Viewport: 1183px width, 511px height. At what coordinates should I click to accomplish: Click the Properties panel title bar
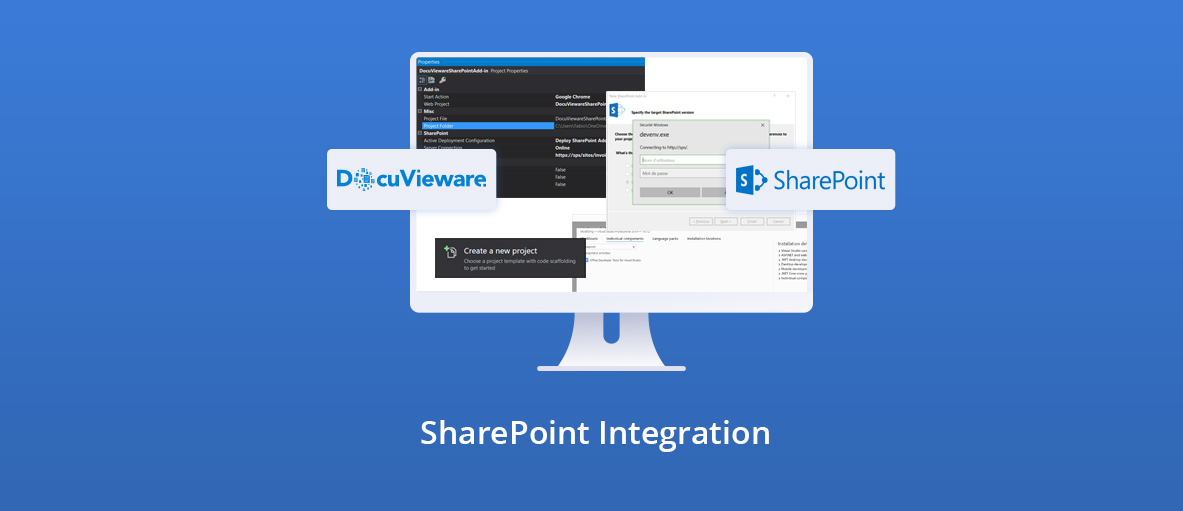pyautogui.click(x=531, y=62)
